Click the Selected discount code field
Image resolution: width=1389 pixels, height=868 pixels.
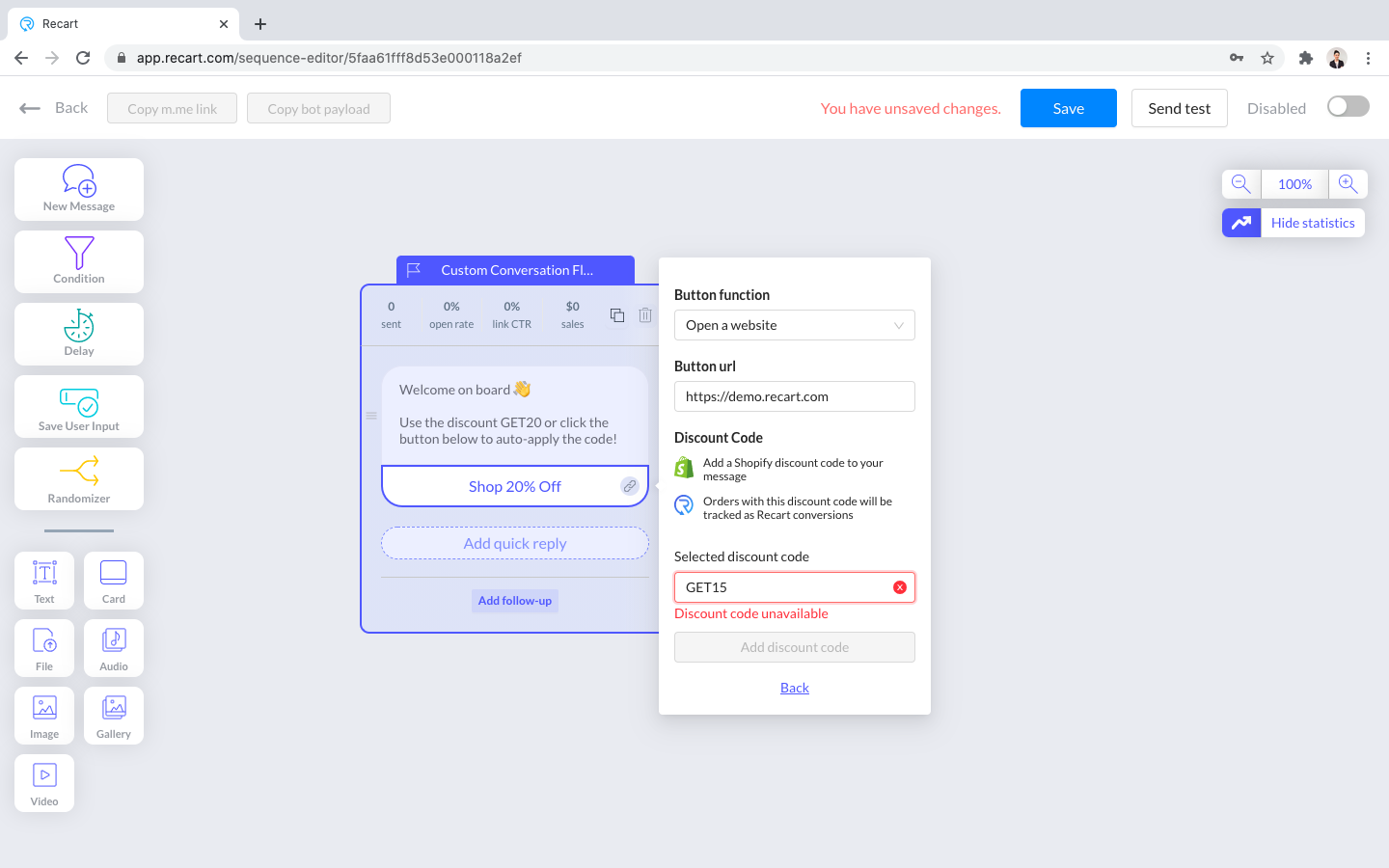pyautogui.click(x=795, y=587)
